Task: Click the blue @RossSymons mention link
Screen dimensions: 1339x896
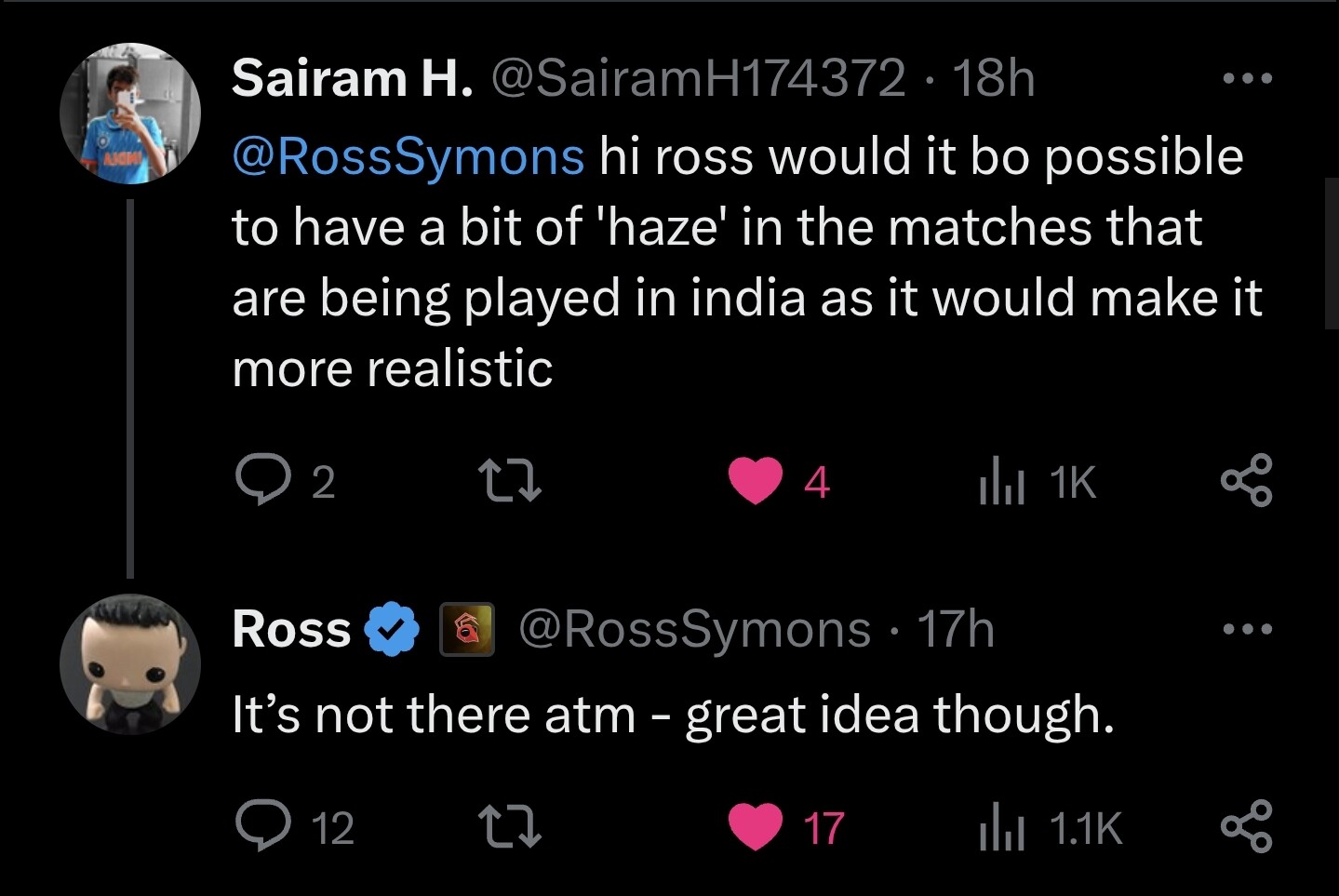Action: [408, 156]
